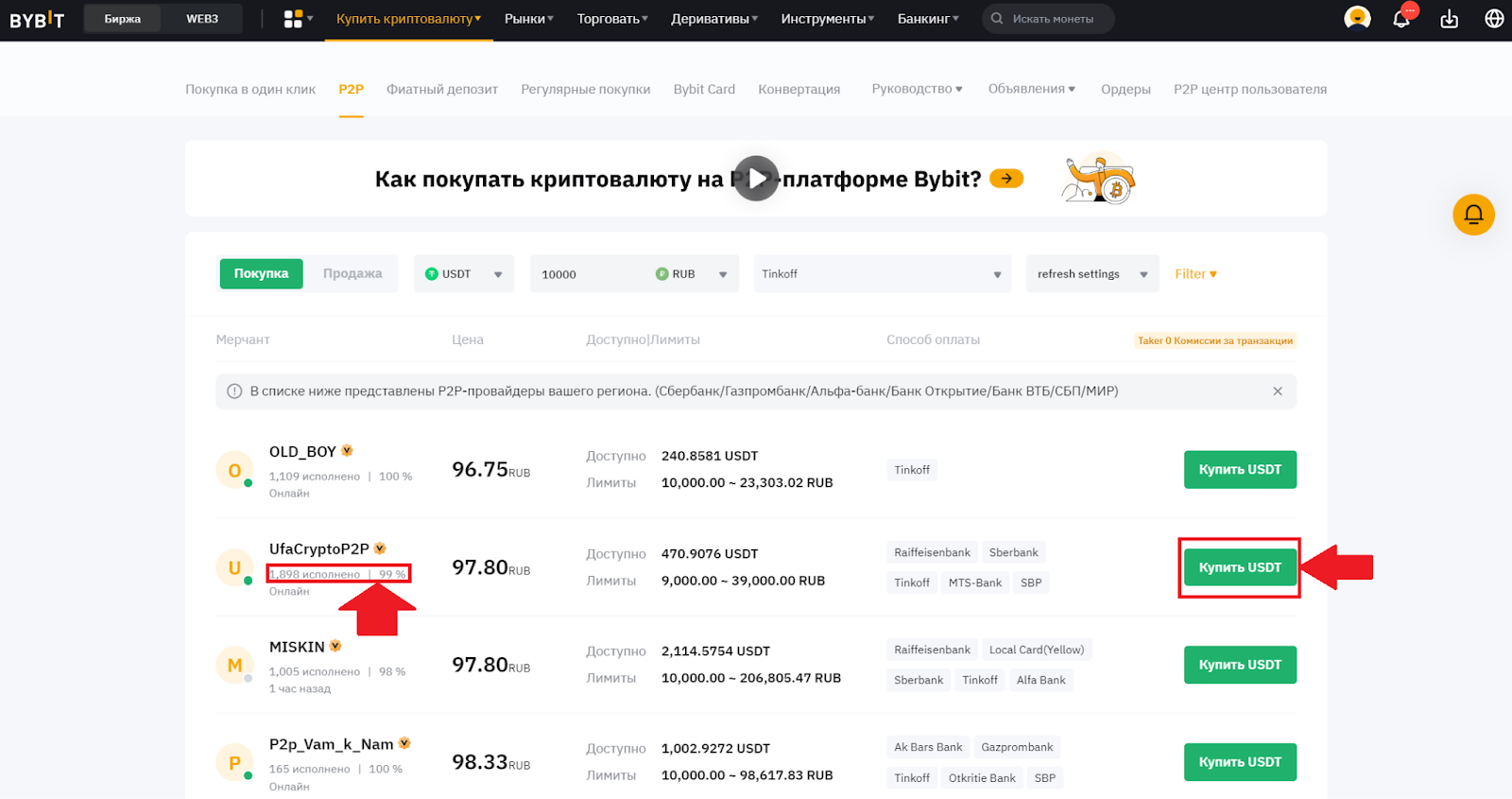Open UfaCryptoP2P merchant profile name
This screenshot has height=799, width=1512.
click(x=319, y=549)
